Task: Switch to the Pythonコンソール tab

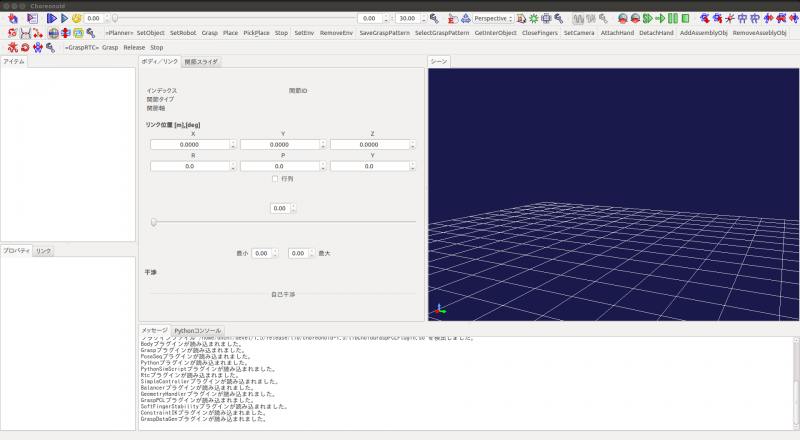Action: (x=198, y=330)
